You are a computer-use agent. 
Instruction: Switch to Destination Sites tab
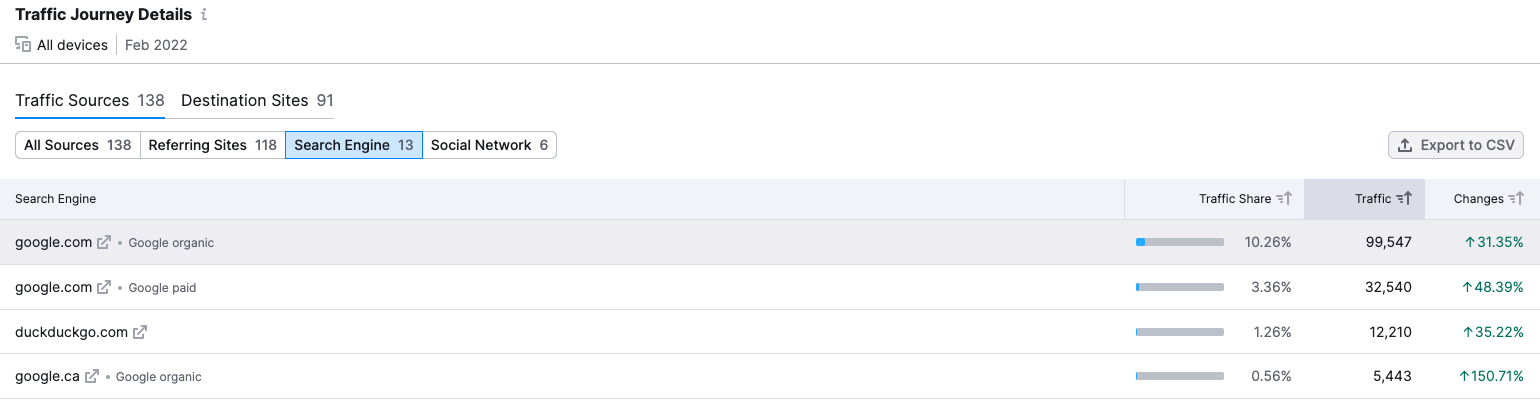pyautogui.click(x=257, y=100)
